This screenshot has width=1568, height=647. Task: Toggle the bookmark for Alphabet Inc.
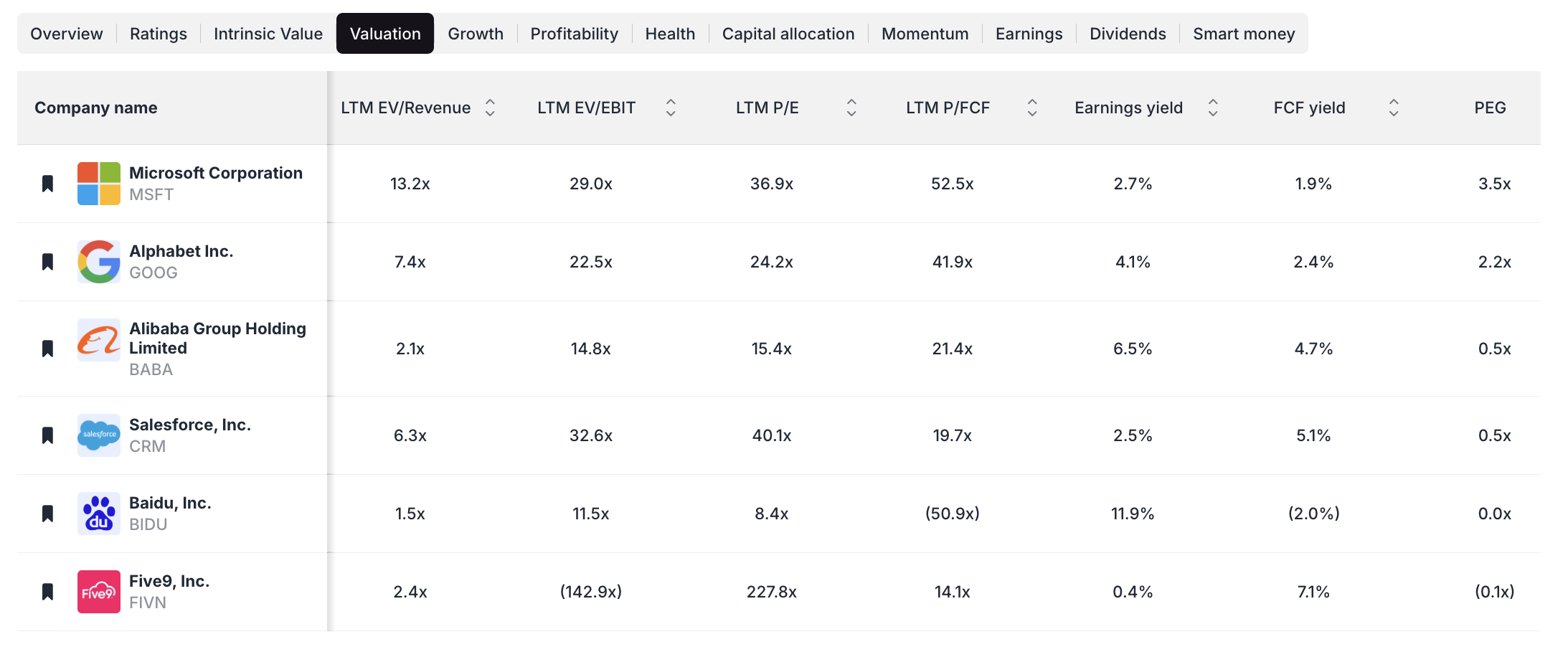click(x=47, y=262)
